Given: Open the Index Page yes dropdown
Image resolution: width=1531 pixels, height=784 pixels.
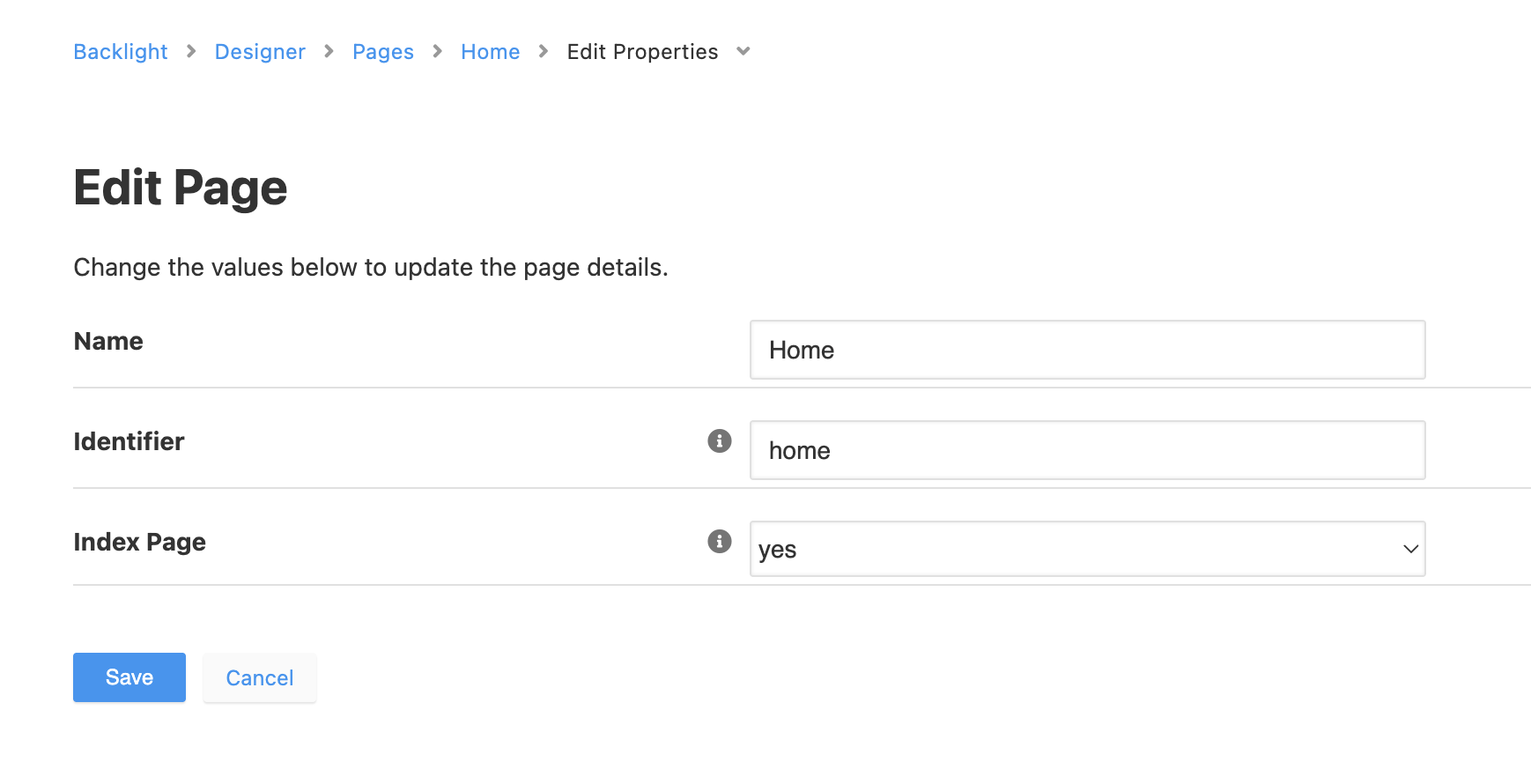Looking at the screenshot, I should coord(1087,549).
